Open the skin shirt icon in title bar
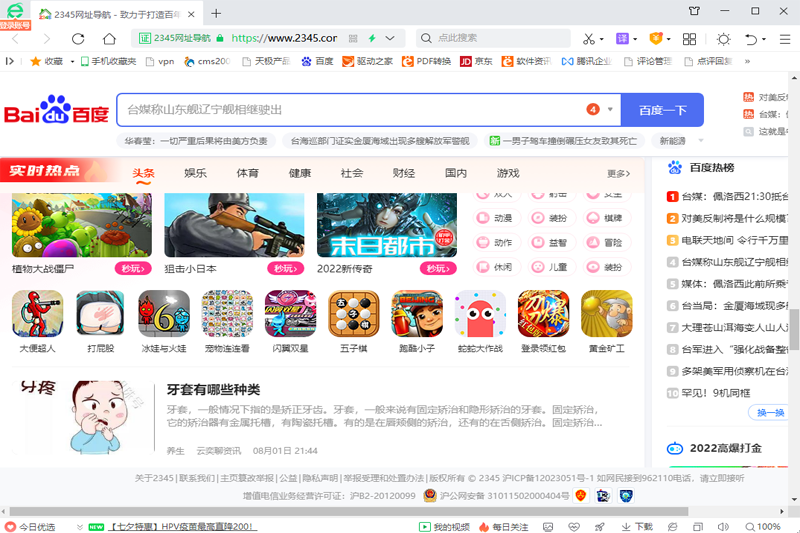This screenshot has height=533, width=800. 694,11
